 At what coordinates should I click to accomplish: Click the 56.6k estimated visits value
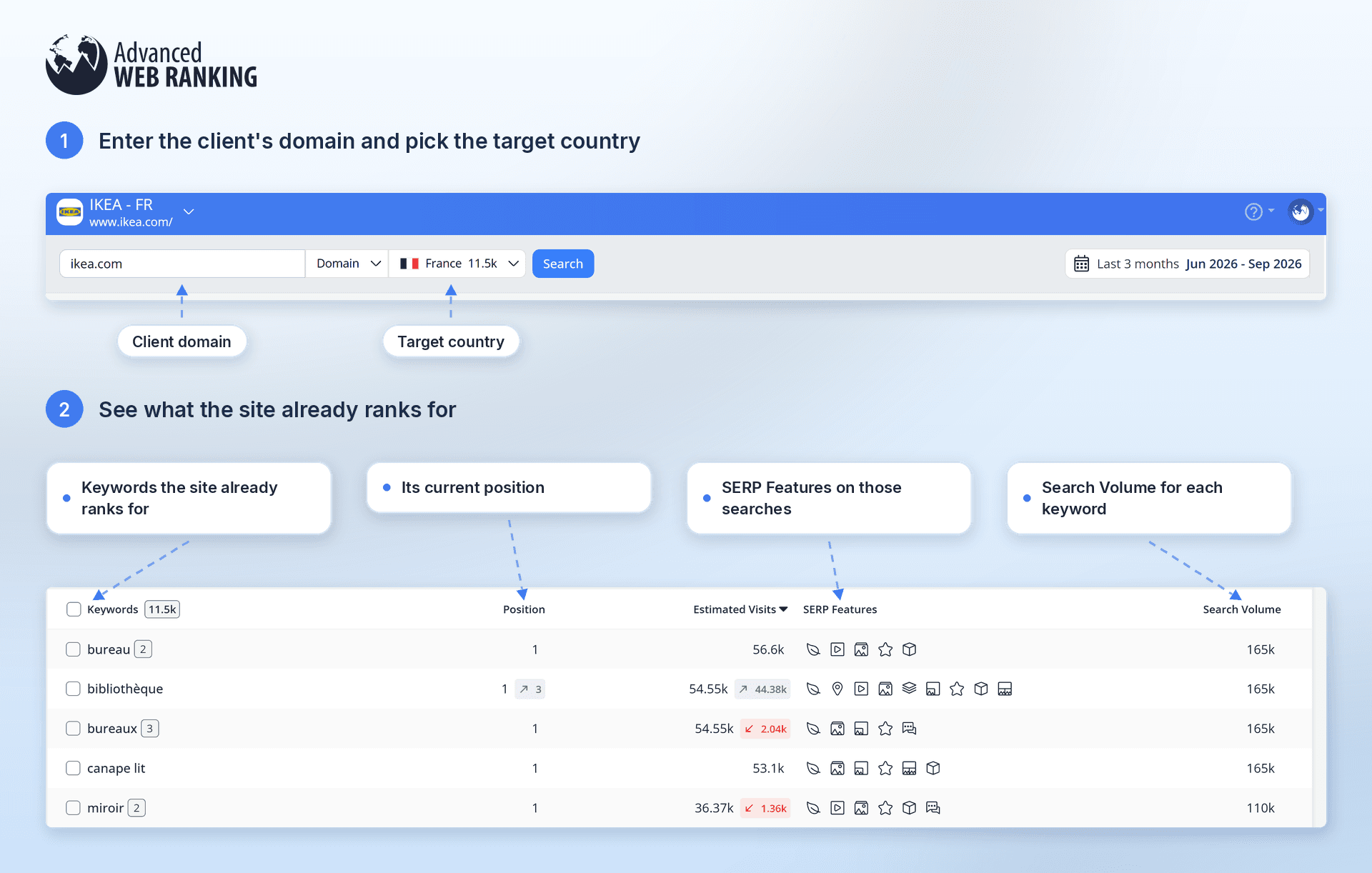(x=768, y=649)
